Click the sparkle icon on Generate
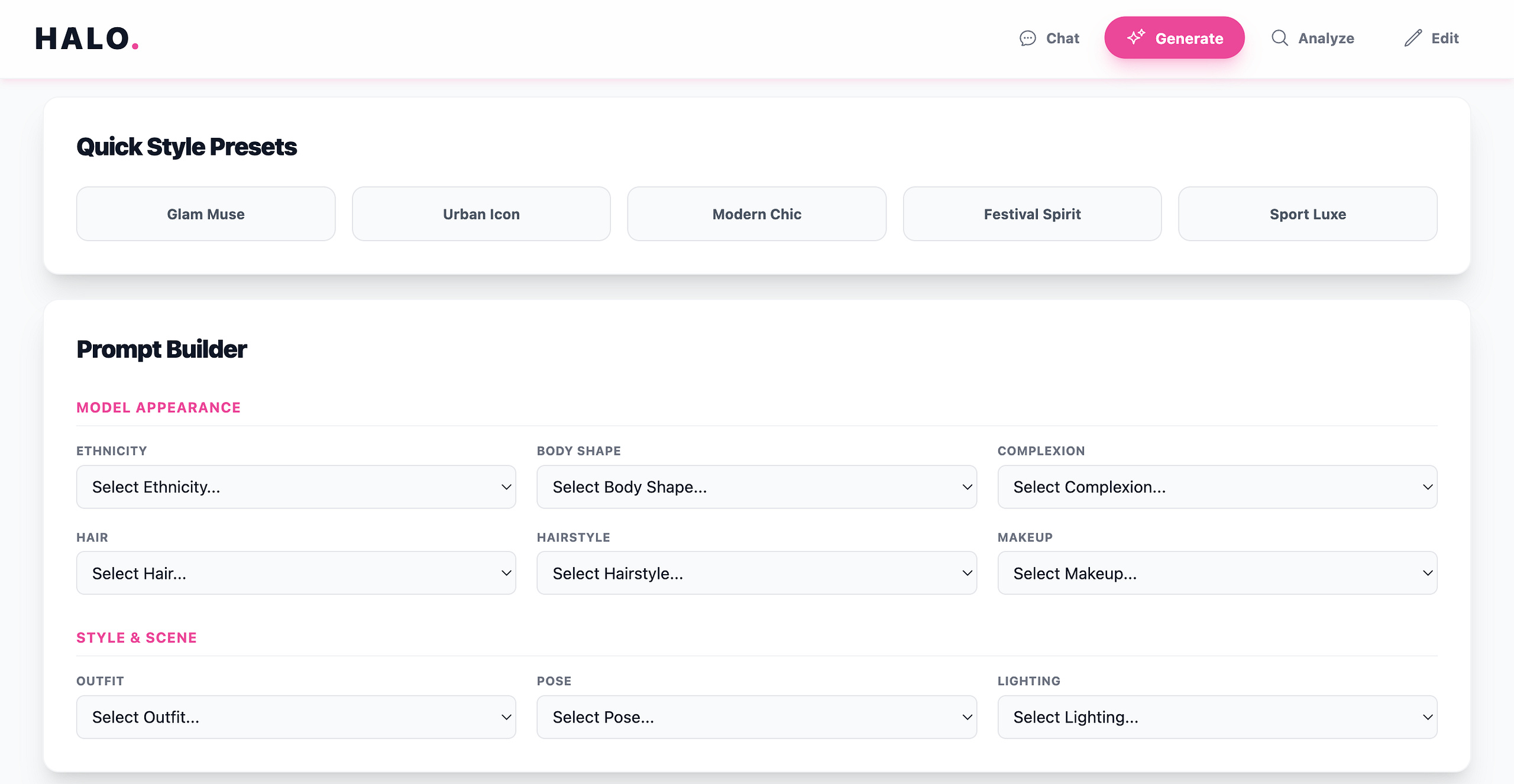This screenshot has width=1514, height=784. (1135, 37)
